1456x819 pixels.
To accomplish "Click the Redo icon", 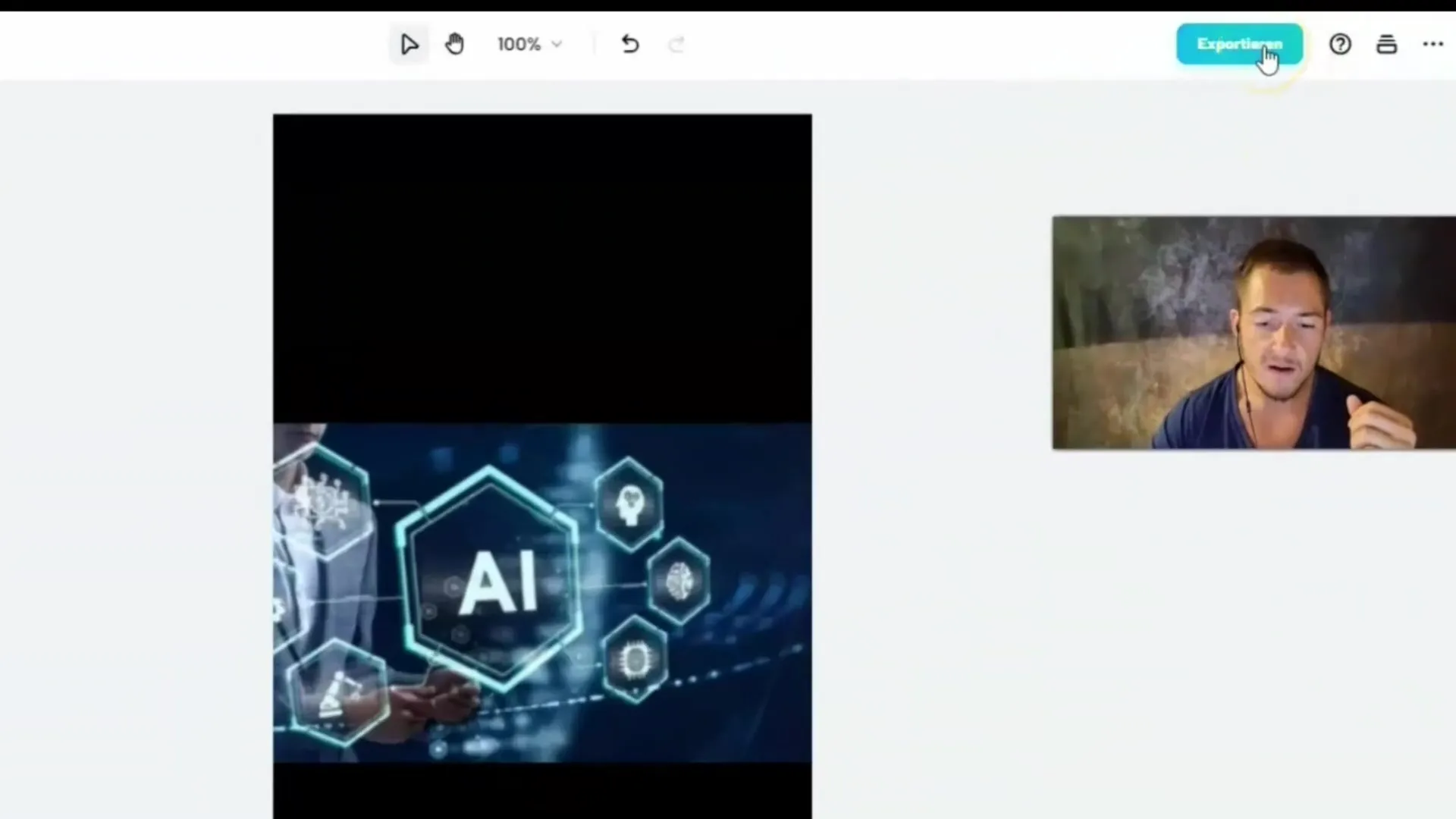I will (676, 43).
